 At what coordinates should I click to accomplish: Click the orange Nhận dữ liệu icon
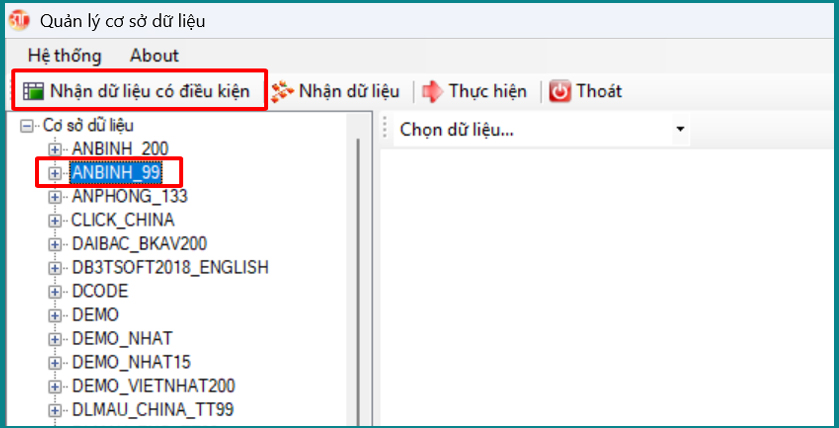(x=283, y=91)
